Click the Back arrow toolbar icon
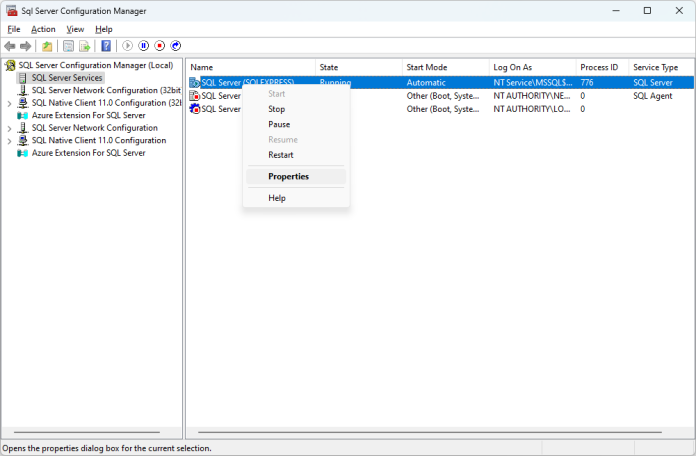The image size is (696, 456). click(x=10, y=46)
